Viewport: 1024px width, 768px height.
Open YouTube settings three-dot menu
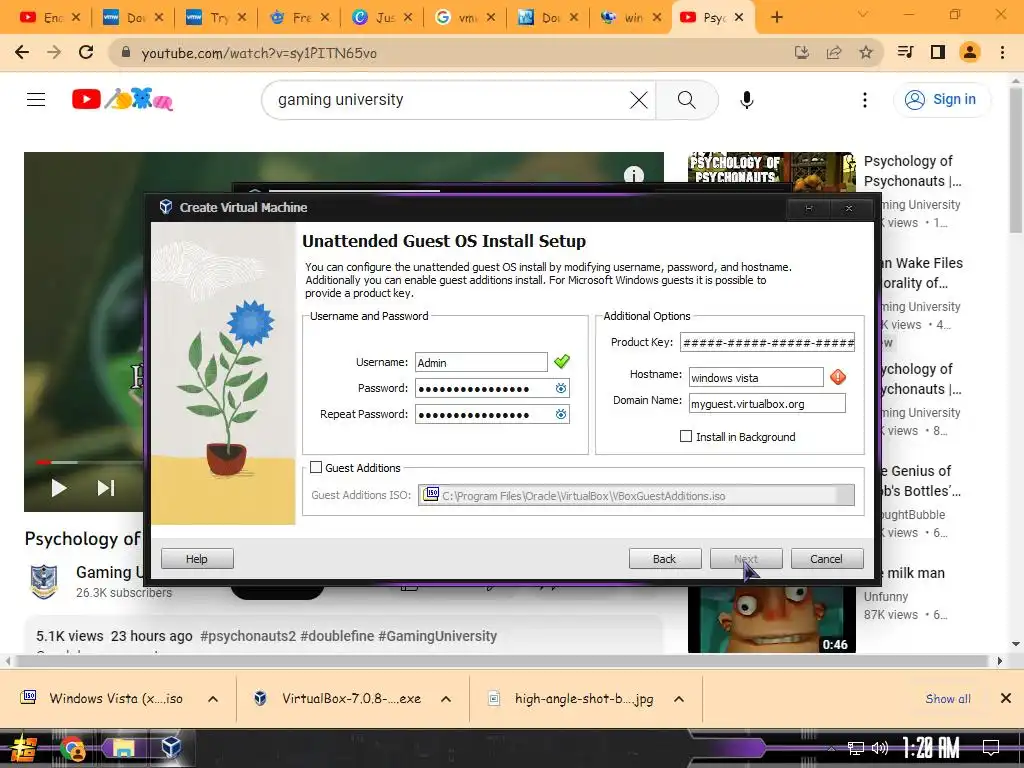click(865, 100)
